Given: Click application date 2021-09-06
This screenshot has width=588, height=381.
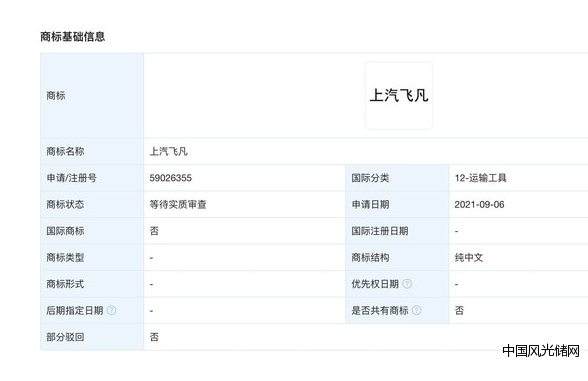Looking at the screenshot, I should [x=479, y=204].
